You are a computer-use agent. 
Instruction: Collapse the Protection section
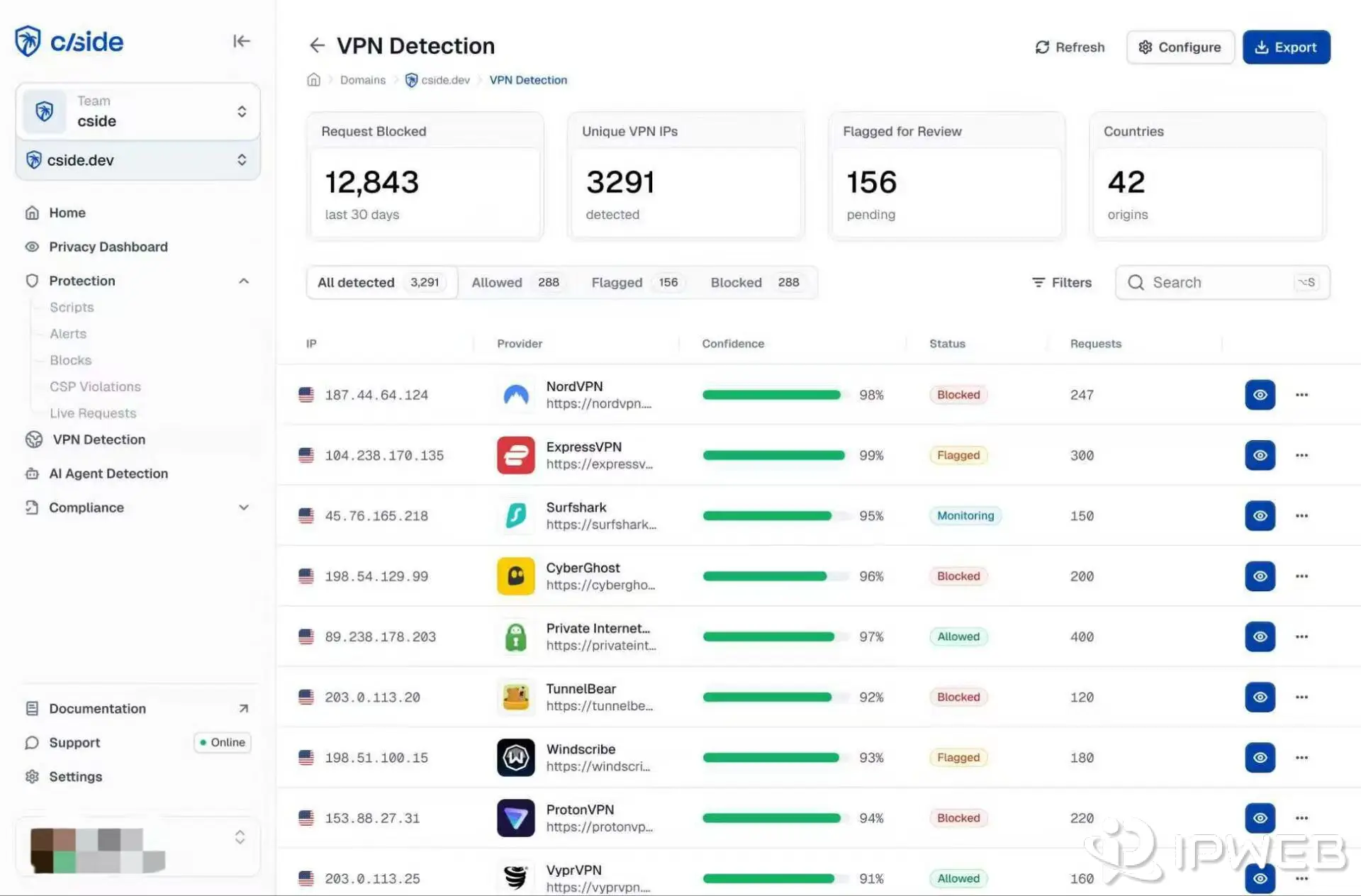[243, 281]
